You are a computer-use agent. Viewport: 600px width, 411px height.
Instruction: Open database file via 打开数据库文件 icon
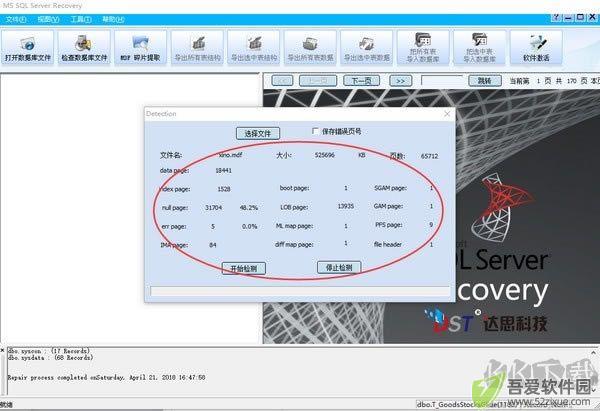pyautogui.click(x=28, y=48)
